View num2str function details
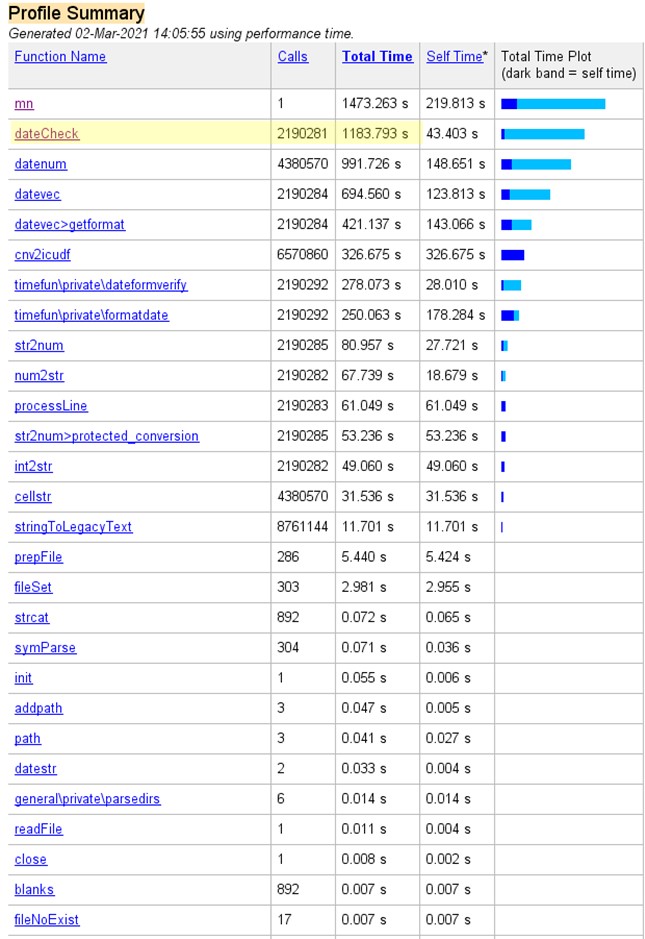The width and height of the screenshot is (645, 939). [x=39, y=376]
